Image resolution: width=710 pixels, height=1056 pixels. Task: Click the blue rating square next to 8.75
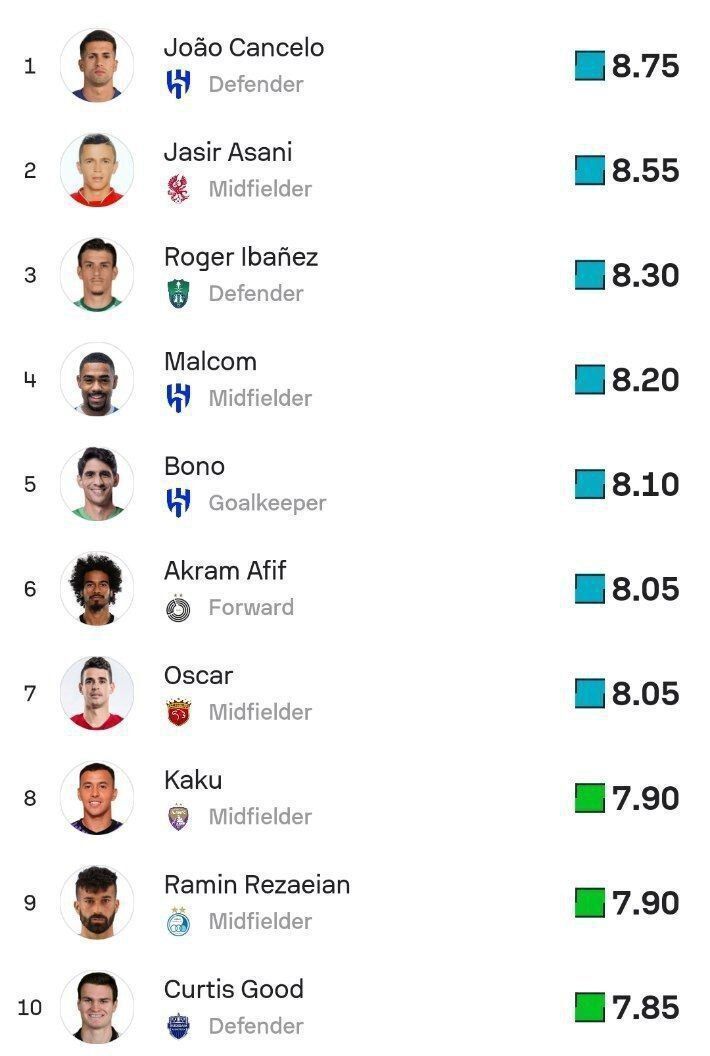point(590,66)
